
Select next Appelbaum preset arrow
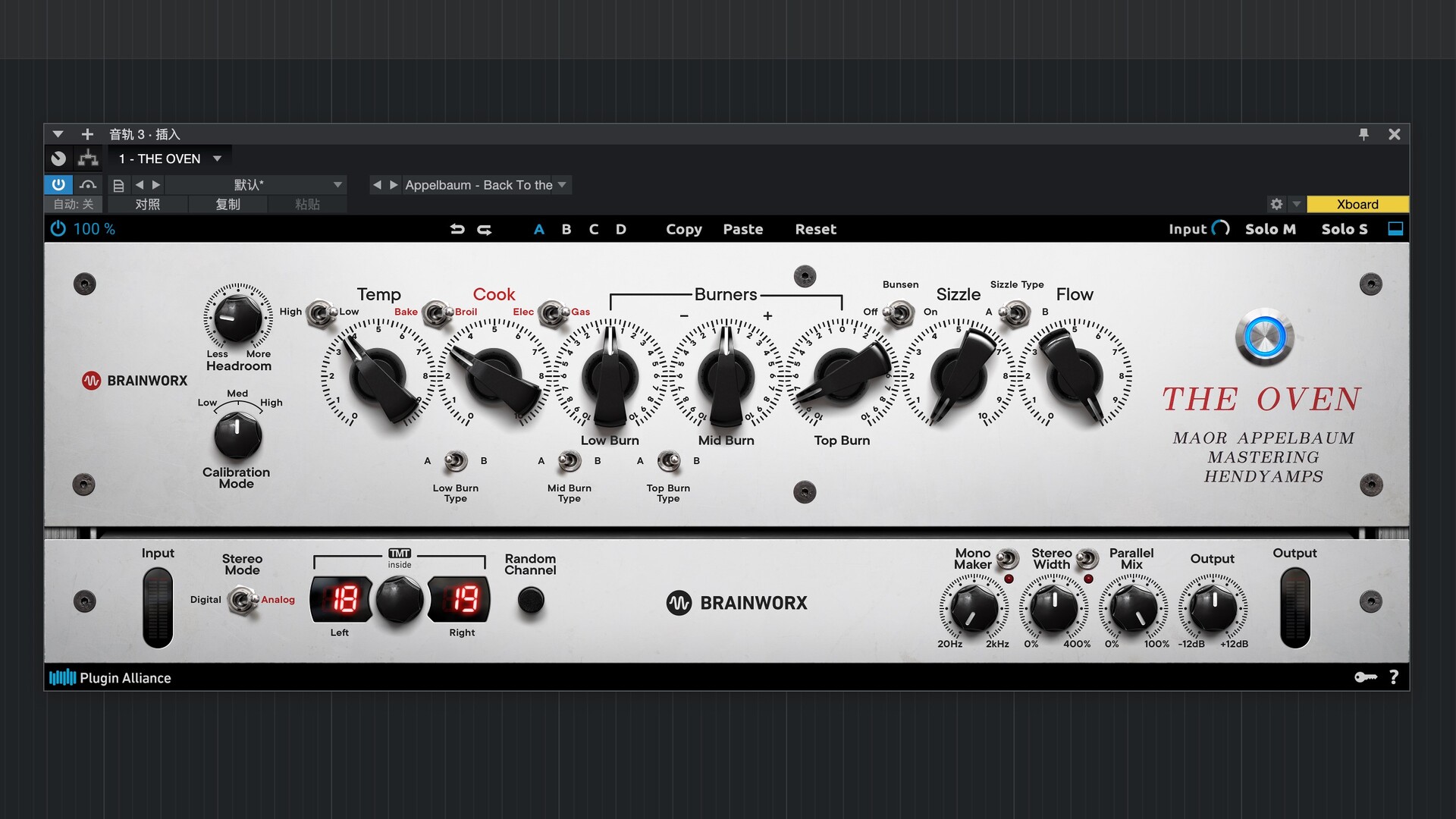(394, 185)
